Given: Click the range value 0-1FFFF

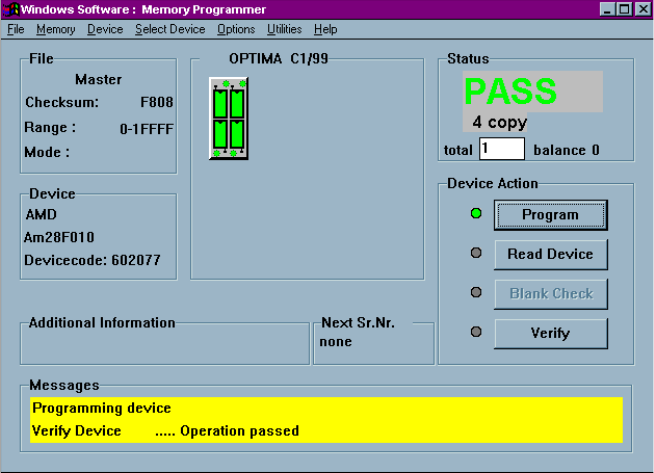Looking at the screenshot, I should click(x=146, y=129).
